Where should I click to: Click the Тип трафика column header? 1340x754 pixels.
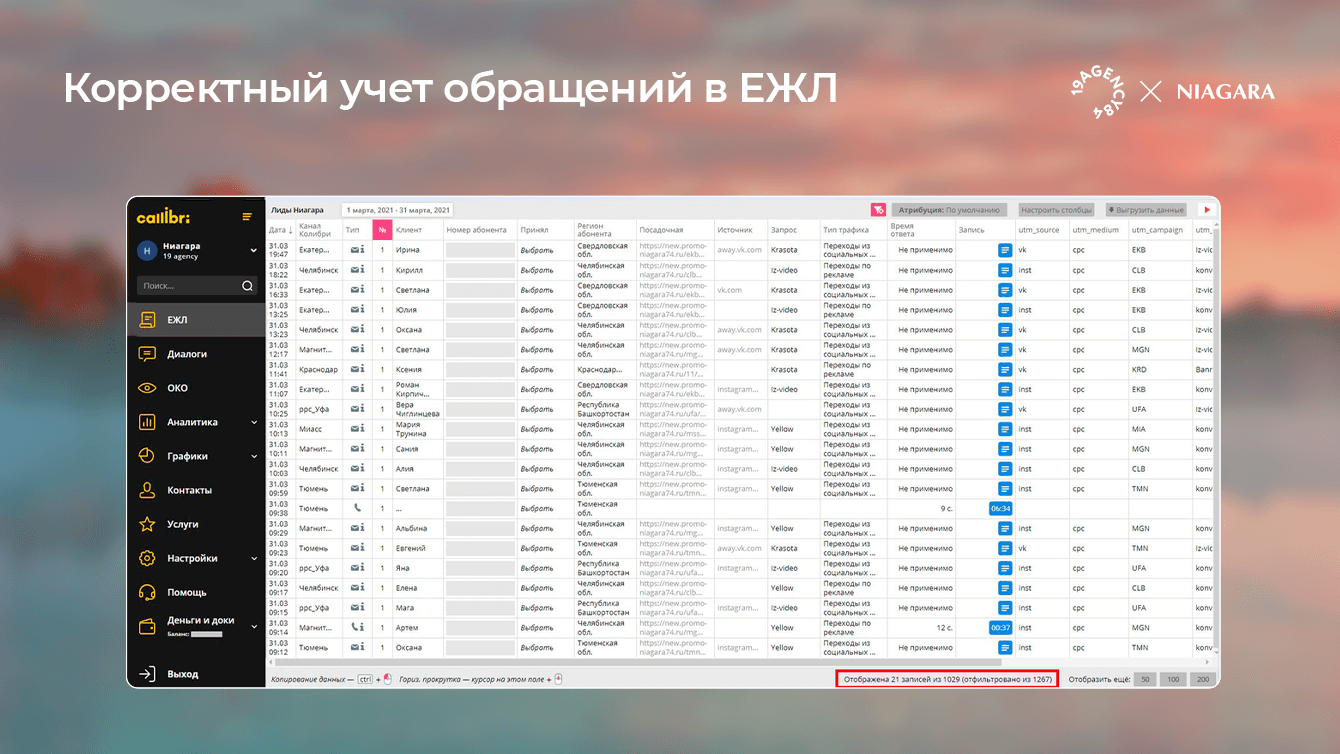pos(847,230)
